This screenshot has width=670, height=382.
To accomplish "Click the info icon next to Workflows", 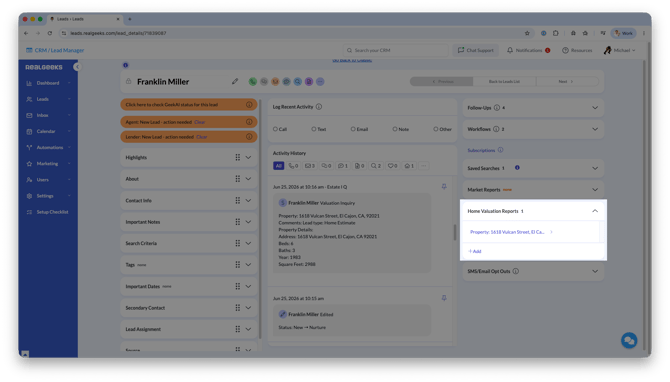I will tap(496, 129).
